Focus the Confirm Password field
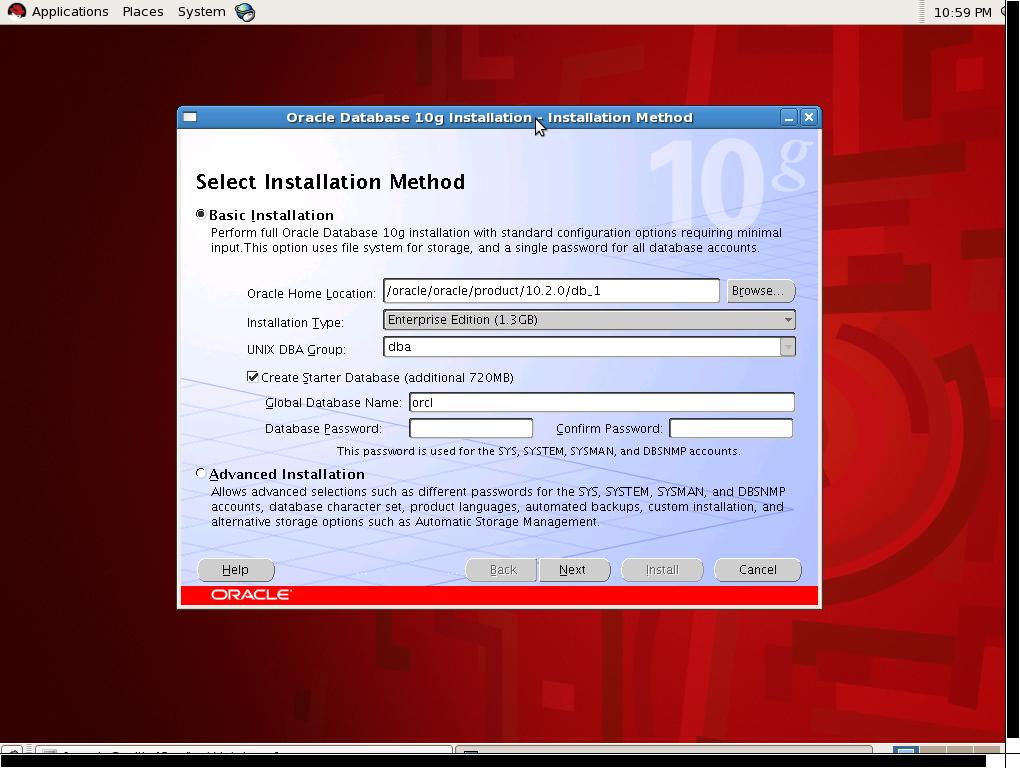Screen dimensions: 1020x768 click(x=731, y=428)
